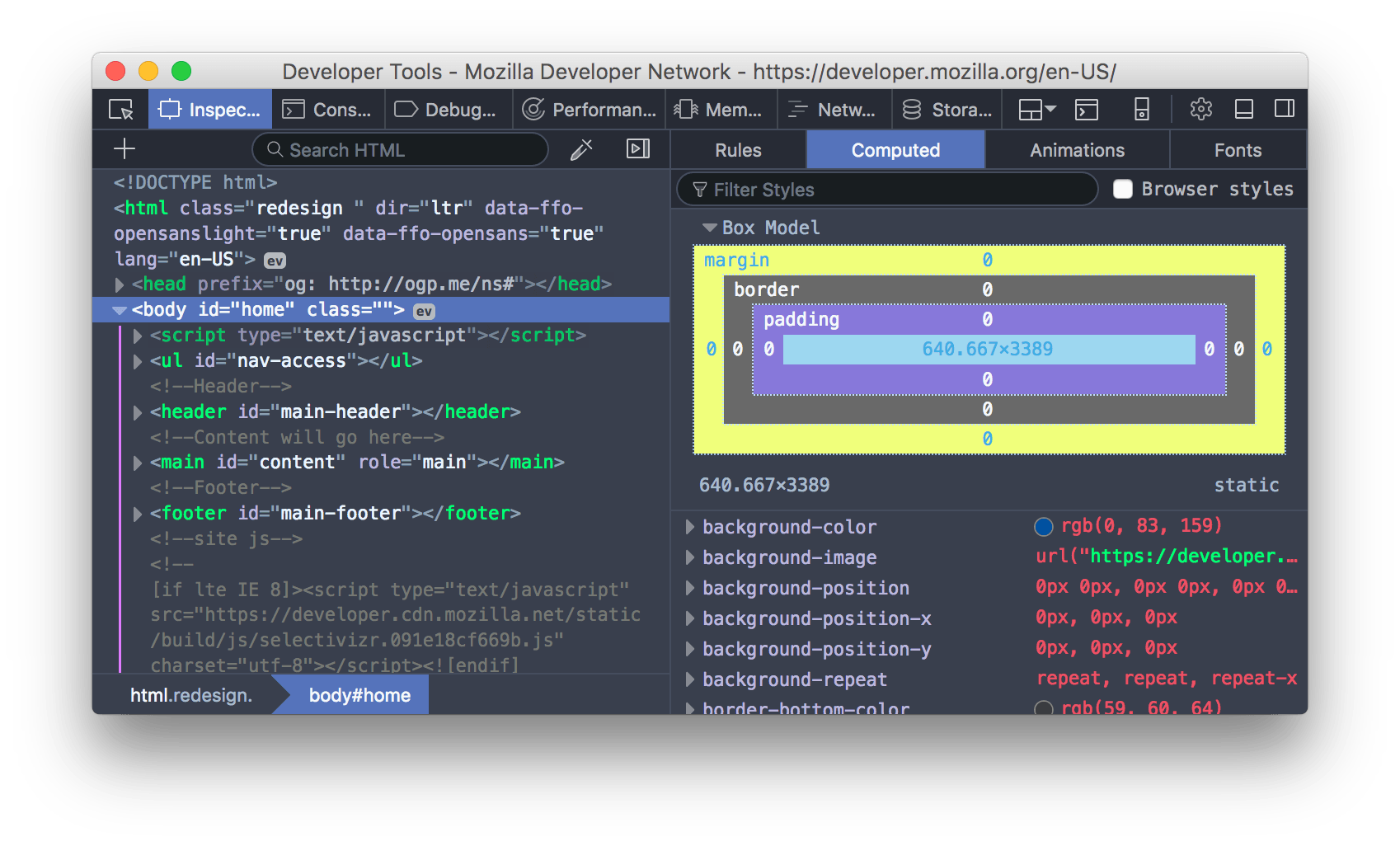Click the border-bottom-color swatch
Image resolution: width=1400 pixels, height=846 pixels.
pyautogui.click(x=1044, y=707)
